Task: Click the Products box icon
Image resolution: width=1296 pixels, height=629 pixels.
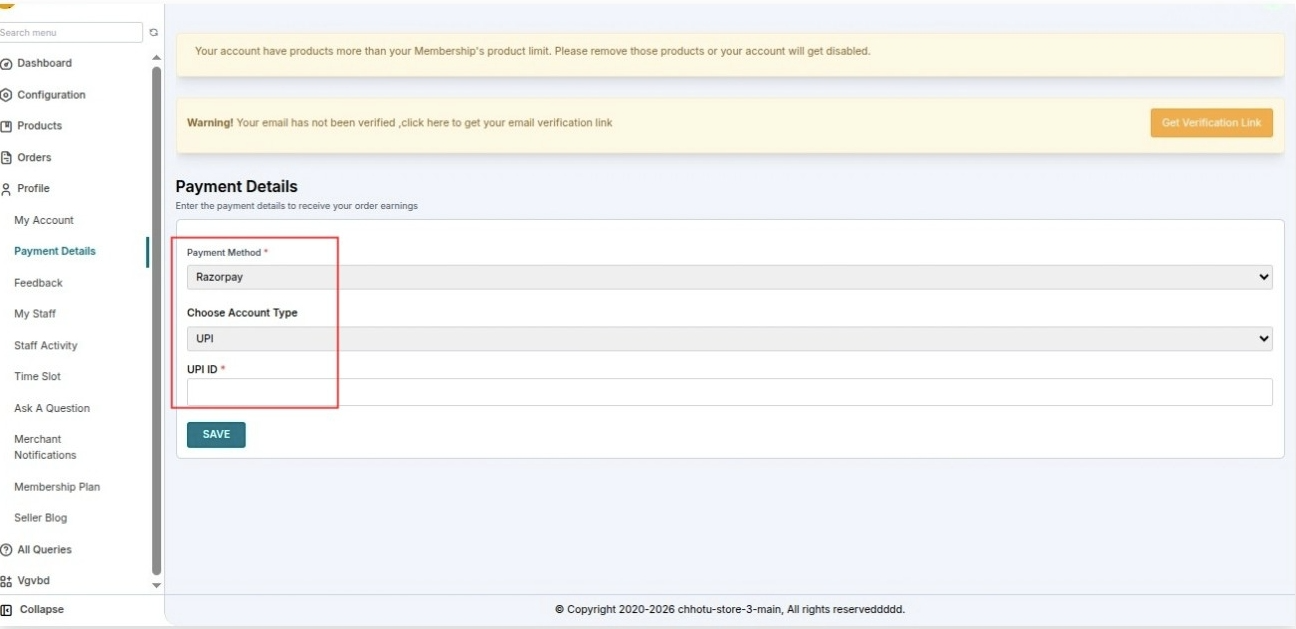Action: [x=7, y=126]
